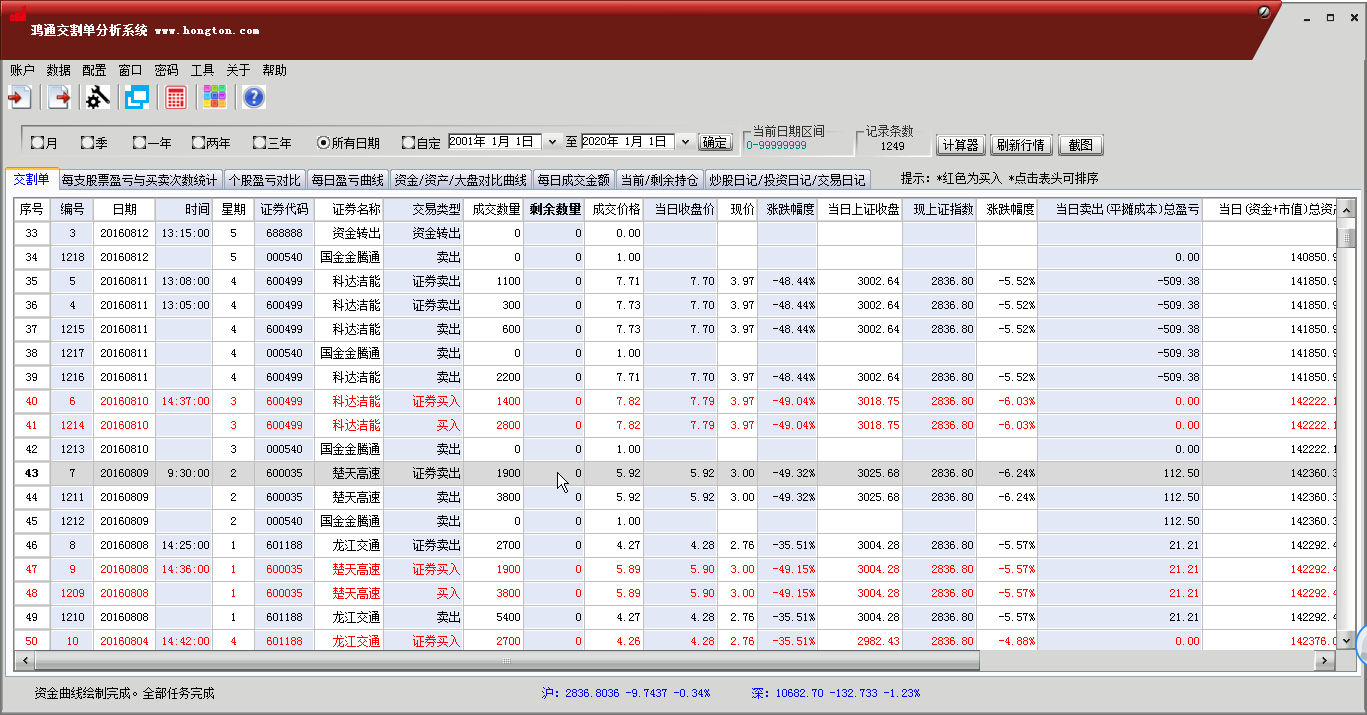
Task: Sort by the 当日上证收盘 column header
Action: (860, 209)
